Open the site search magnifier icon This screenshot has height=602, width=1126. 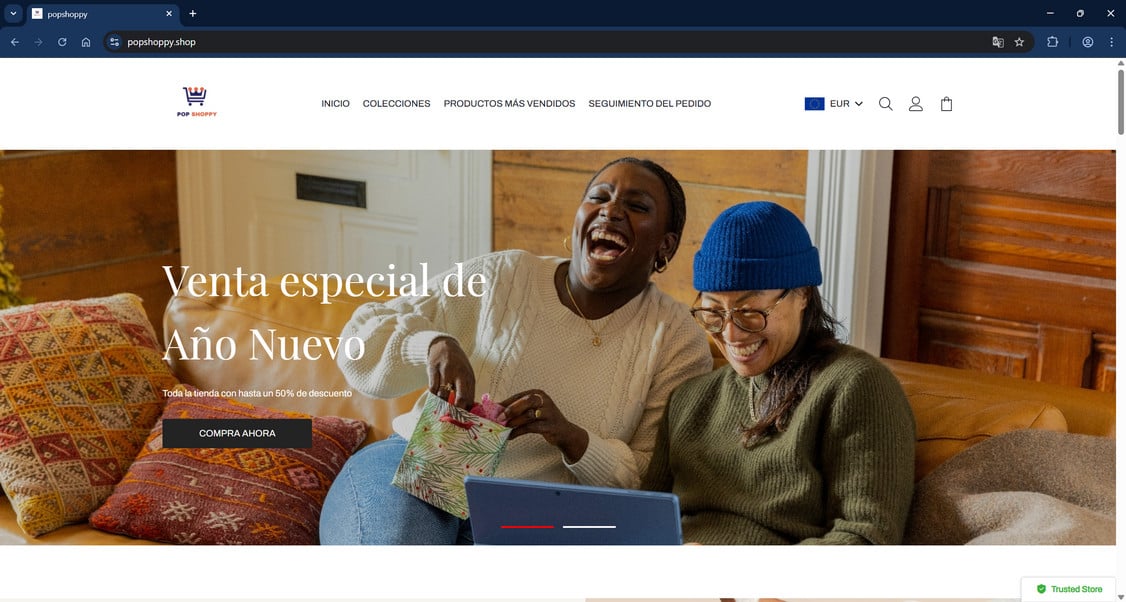(x=885, y=104)
